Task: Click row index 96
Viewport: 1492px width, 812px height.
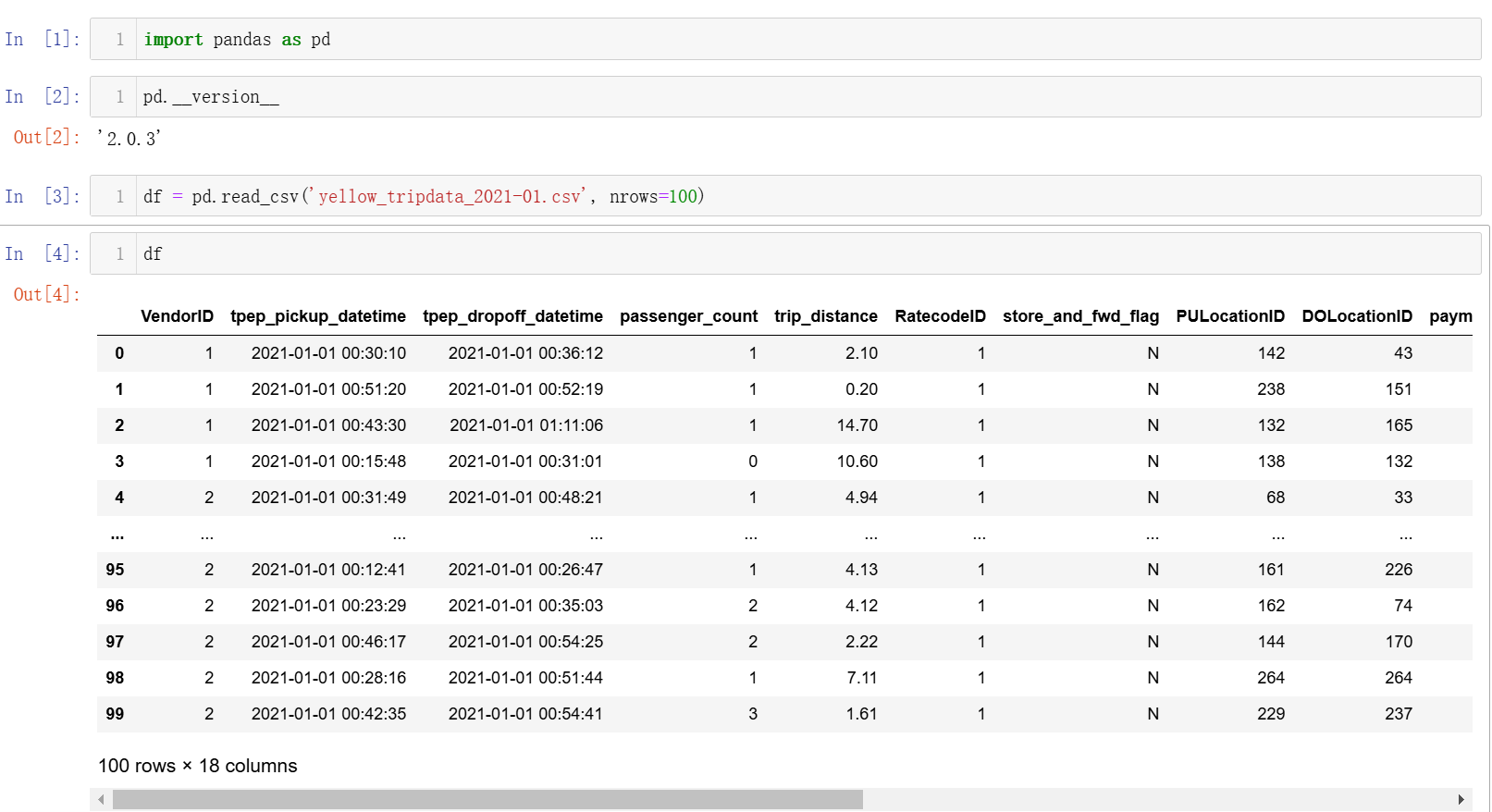Action: [x=115, y=606]
